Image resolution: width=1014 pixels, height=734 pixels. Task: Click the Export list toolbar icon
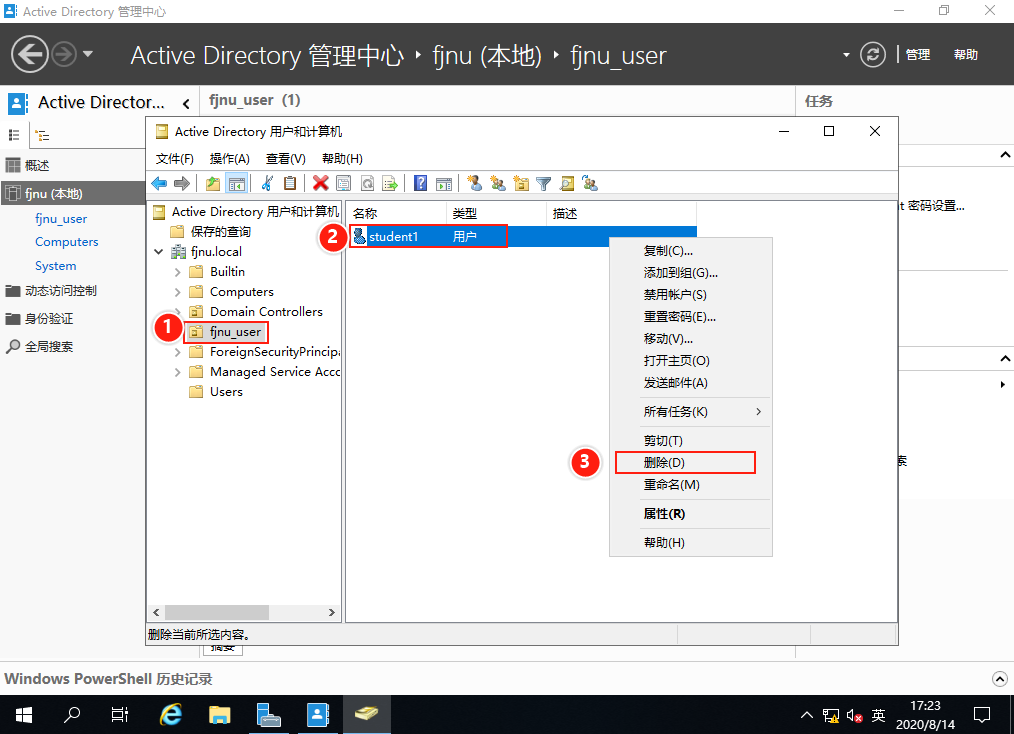point(390,184)
